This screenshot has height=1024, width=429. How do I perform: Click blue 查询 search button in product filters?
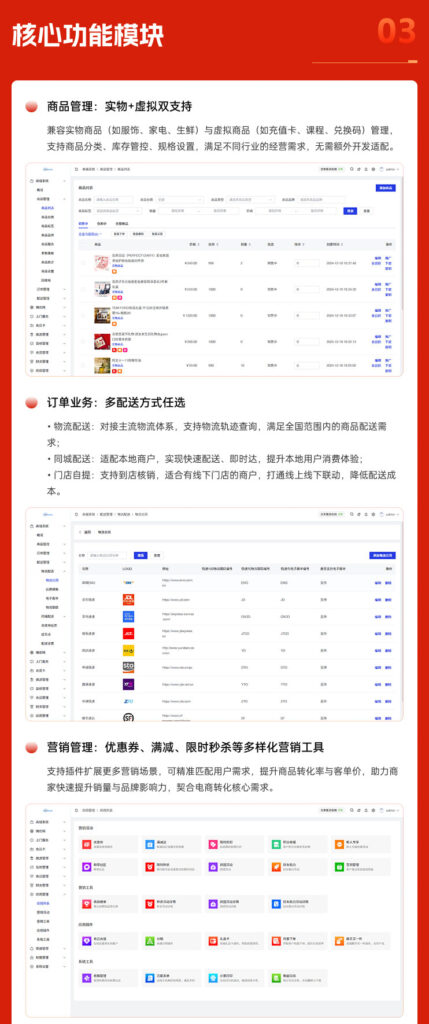pos(350,211)
